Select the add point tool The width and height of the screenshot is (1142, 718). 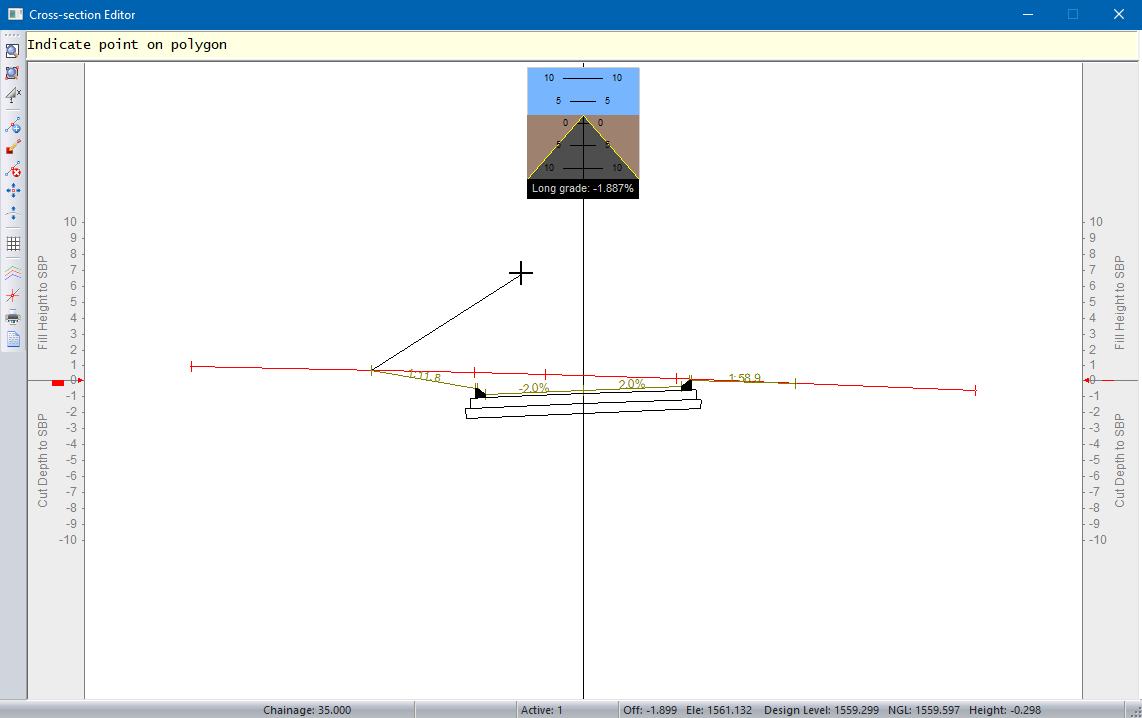point(13,126)
